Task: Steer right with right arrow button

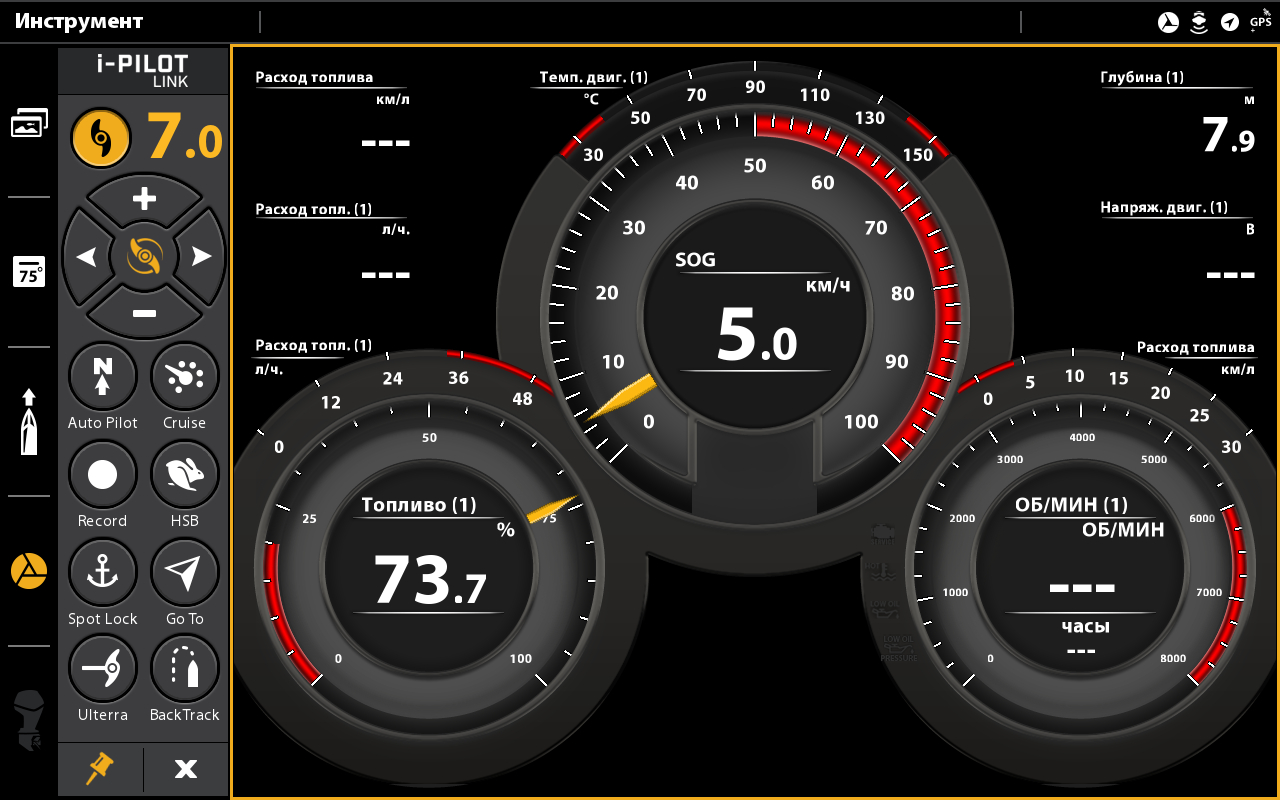Action: pos(202,257)
